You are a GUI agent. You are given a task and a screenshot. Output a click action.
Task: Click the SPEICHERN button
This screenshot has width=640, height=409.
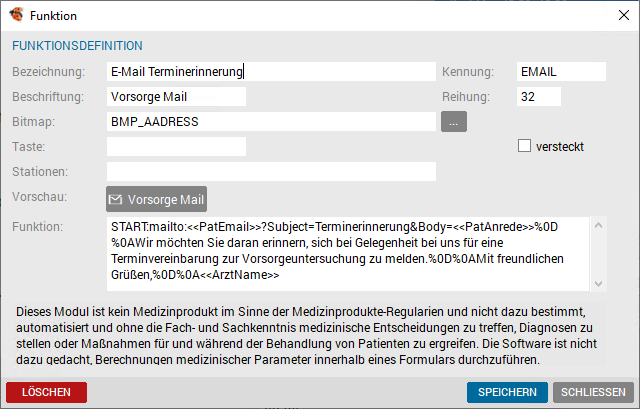tap(507, 392)
